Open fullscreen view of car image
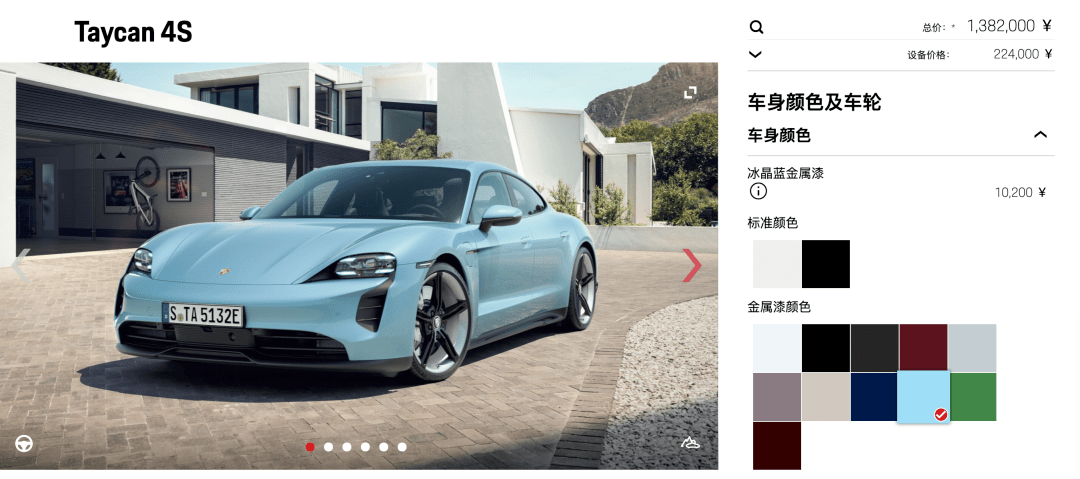The image size is (1080, 479). [x=689, y=92]
